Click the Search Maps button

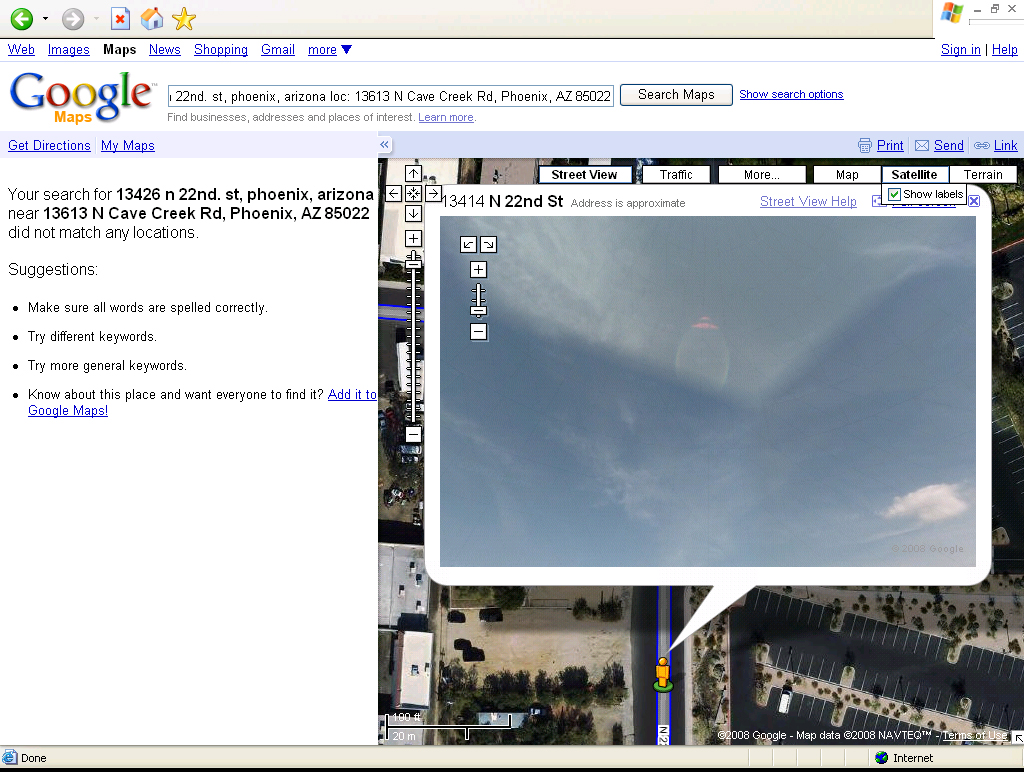pyautogui.click(x=676, y=95)
